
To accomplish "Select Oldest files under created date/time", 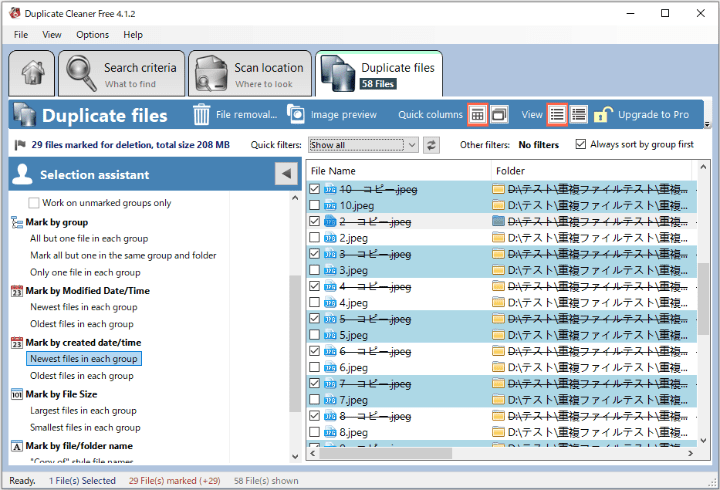I will click(x=82, y=376).
